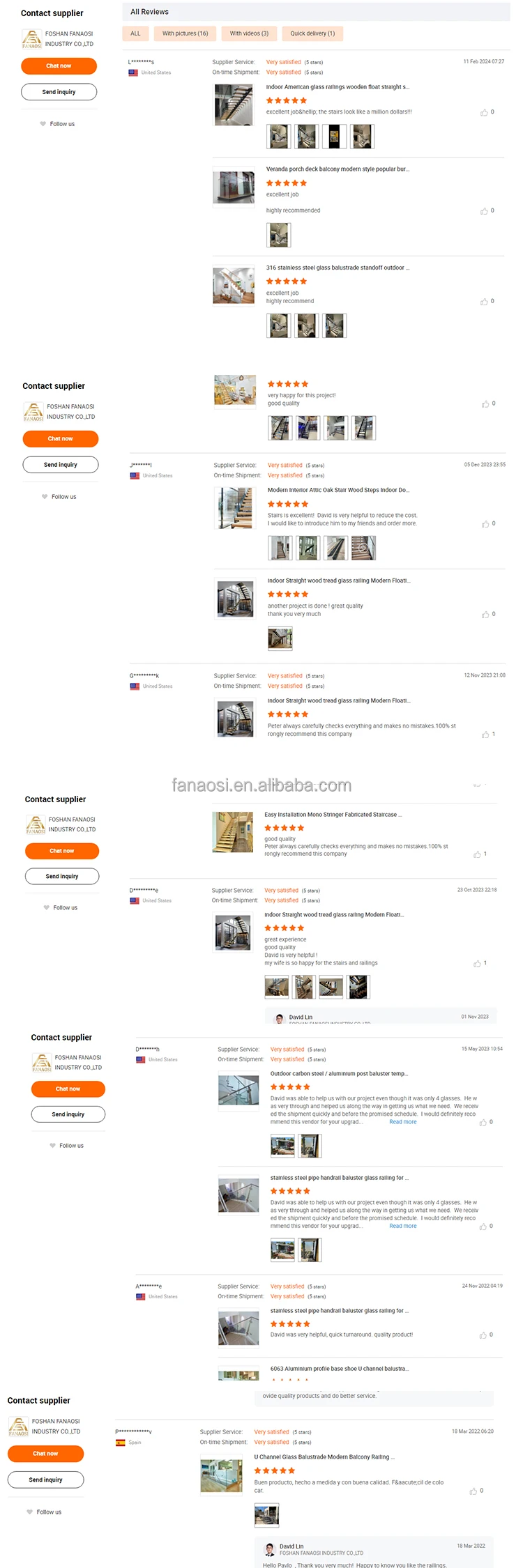
Task: Filter by Quick delivery (1)
Action: [312, 33]
